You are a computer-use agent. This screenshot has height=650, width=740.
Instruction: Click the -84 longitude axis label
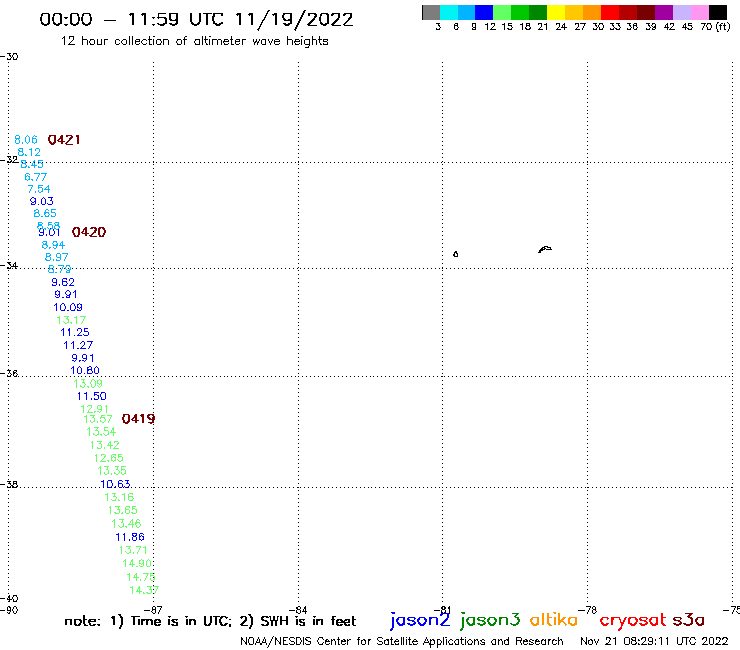[298, 610]
